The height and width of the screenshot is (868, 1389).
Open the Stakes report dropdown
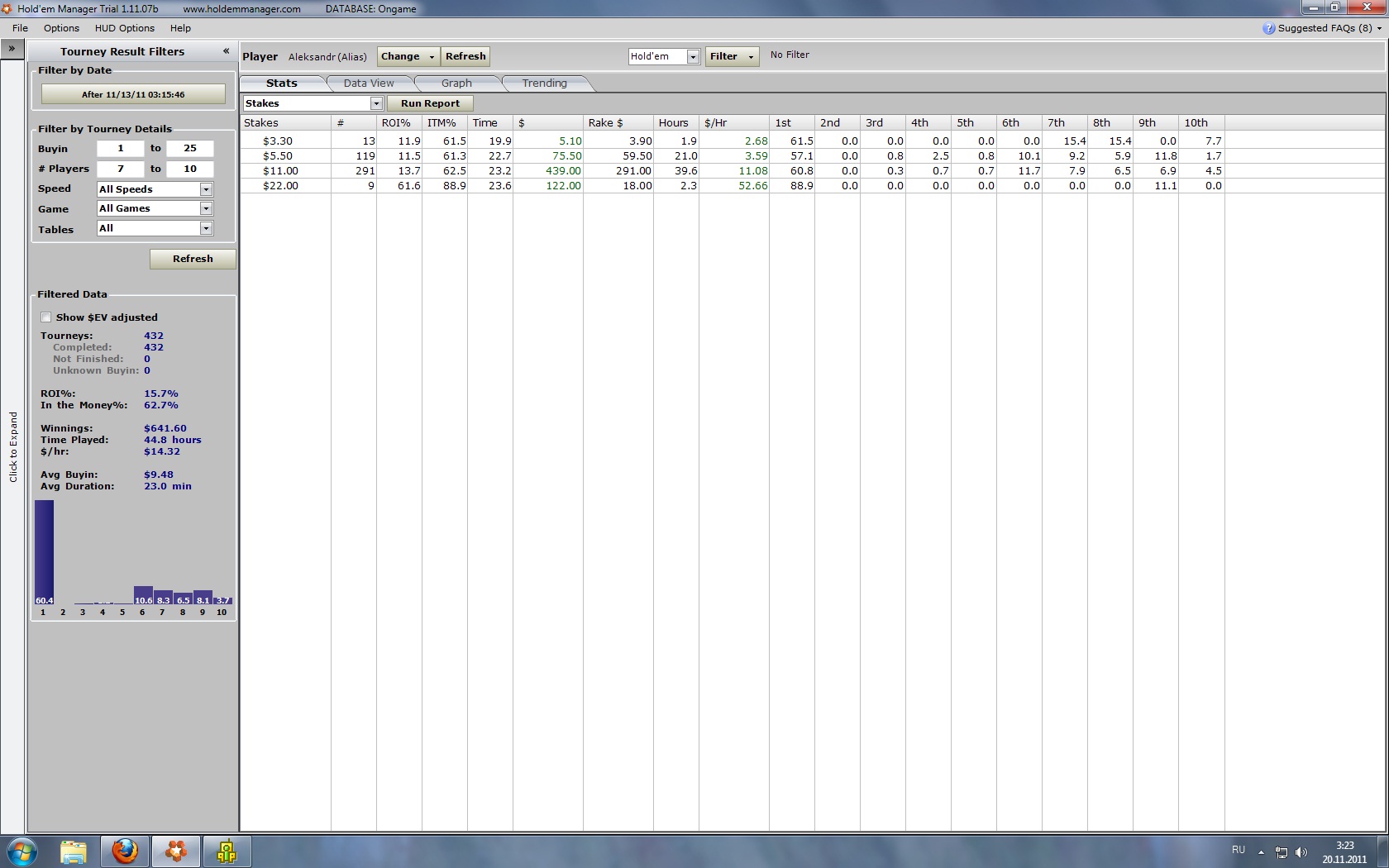click(x=376, y=103)
